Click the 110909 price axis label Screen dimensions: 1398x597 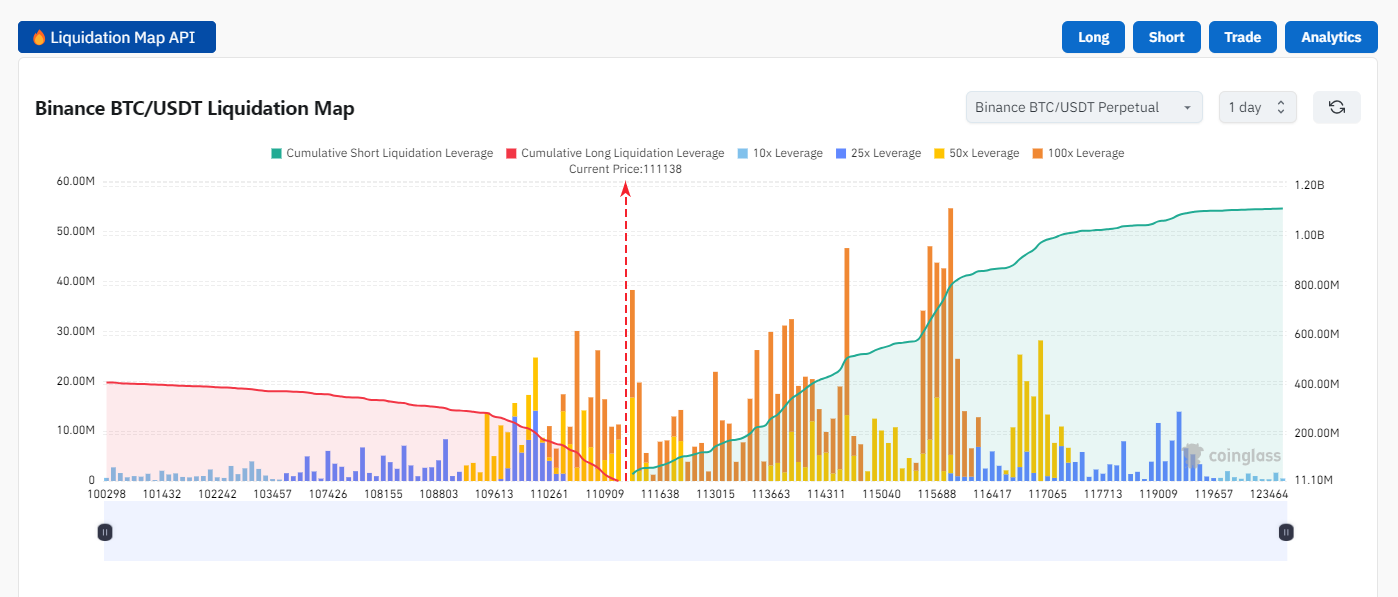click(x=605, y=494)
